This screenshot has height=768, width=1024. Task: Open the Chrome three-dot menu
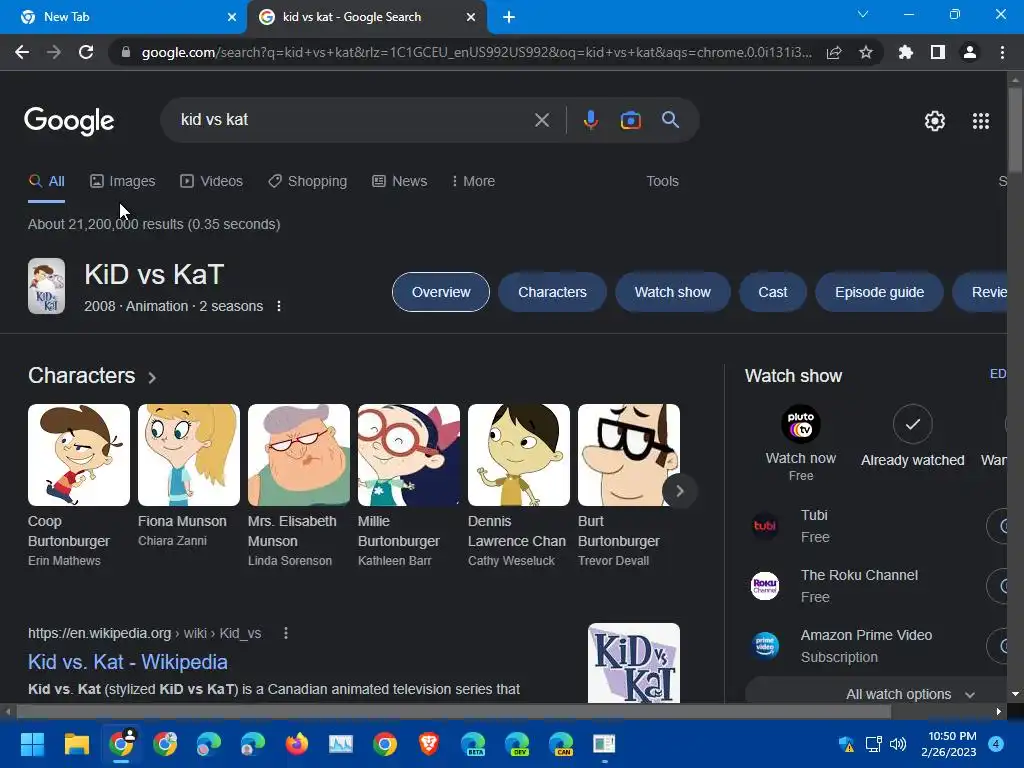click(1002, 52)
